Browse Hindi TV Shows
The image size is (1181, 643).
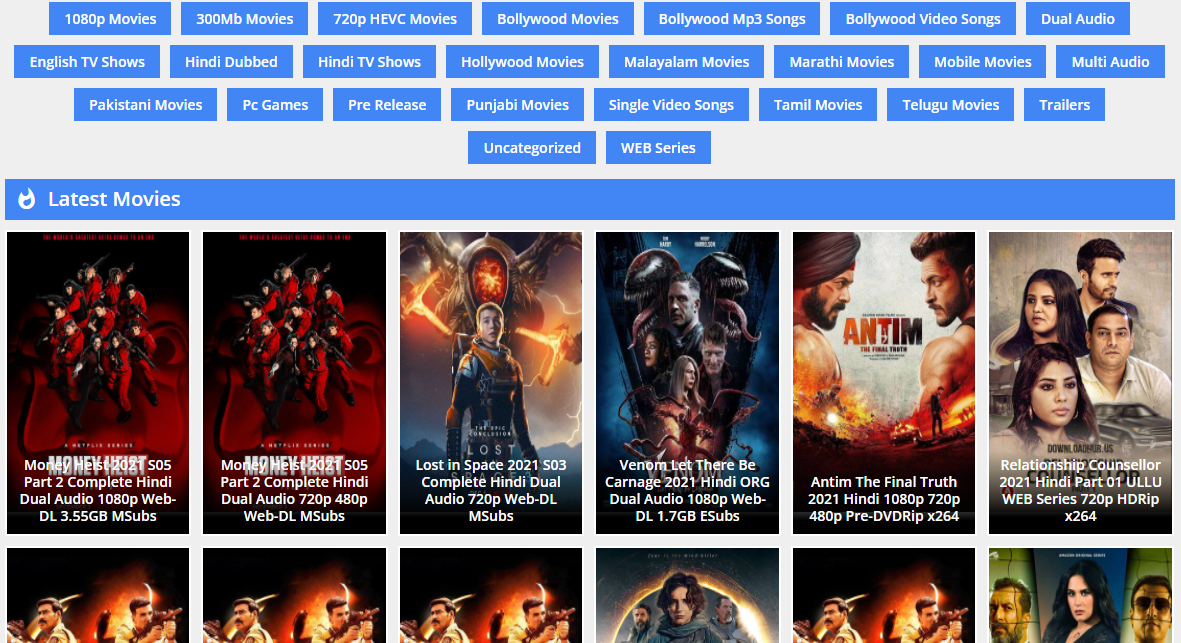pyautogui.click(x=369, y=62)
